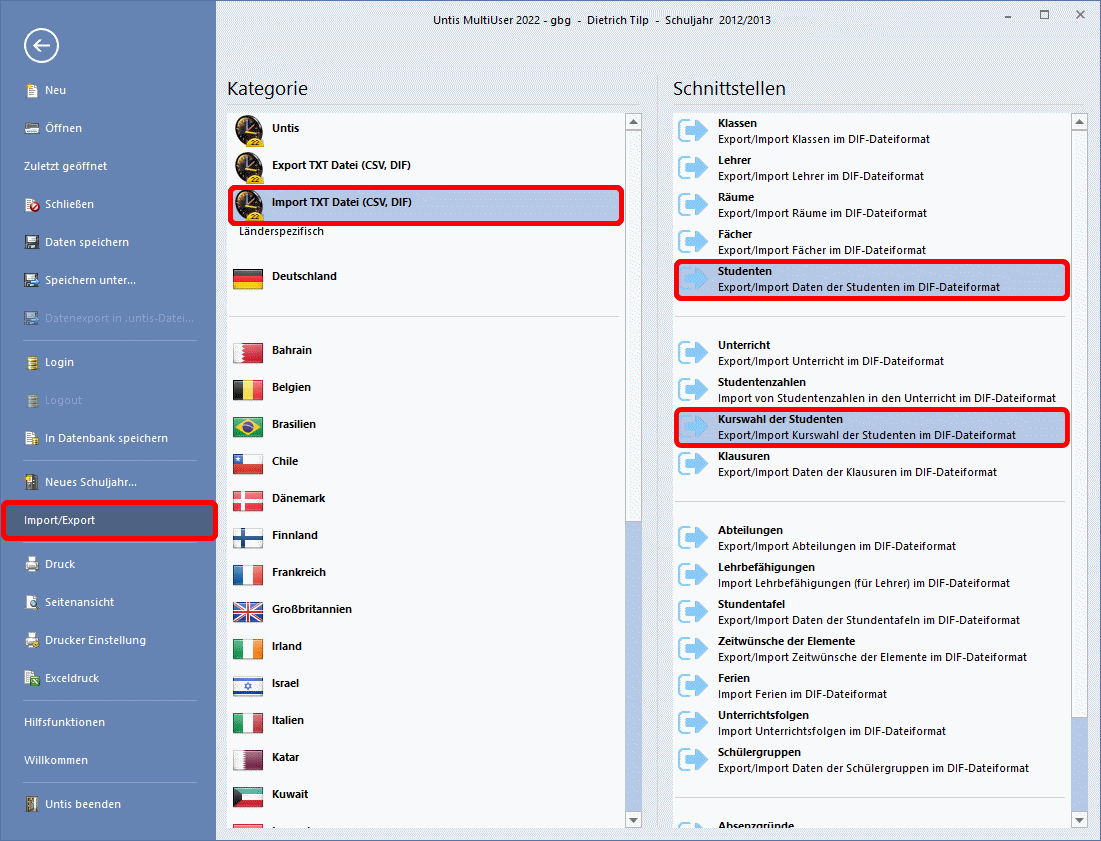Open the Import/Export menu item
The image size is (1101, 841).
(108, 521)
